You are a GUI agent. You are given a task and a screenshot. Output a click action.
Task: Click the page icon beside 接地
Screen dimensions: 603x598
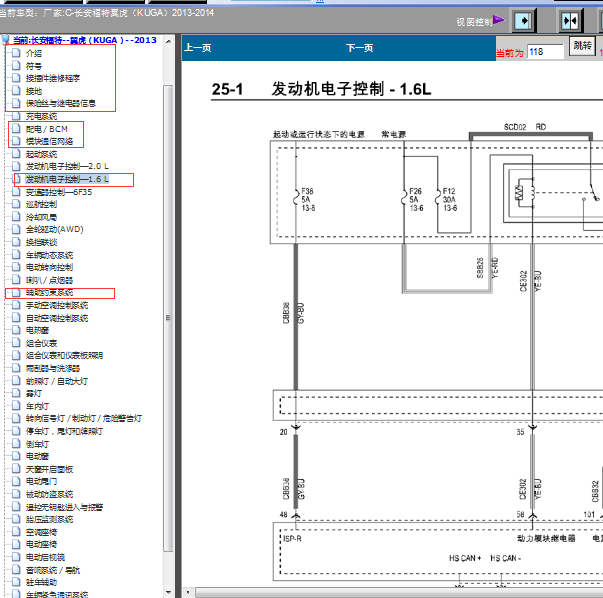[16, 91]
